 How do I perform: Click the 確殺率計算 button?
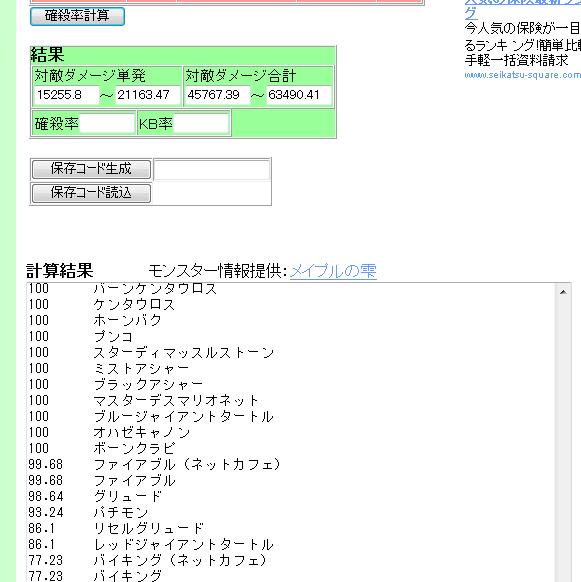[77, 16]
